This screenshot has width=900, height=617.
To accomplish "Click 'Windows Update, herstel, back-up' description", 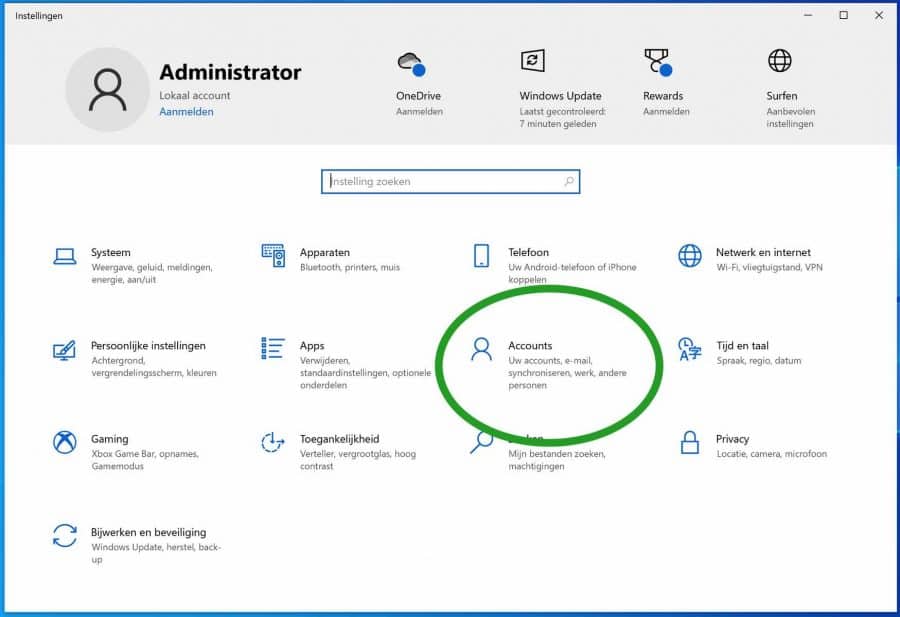I will (156, 553).
